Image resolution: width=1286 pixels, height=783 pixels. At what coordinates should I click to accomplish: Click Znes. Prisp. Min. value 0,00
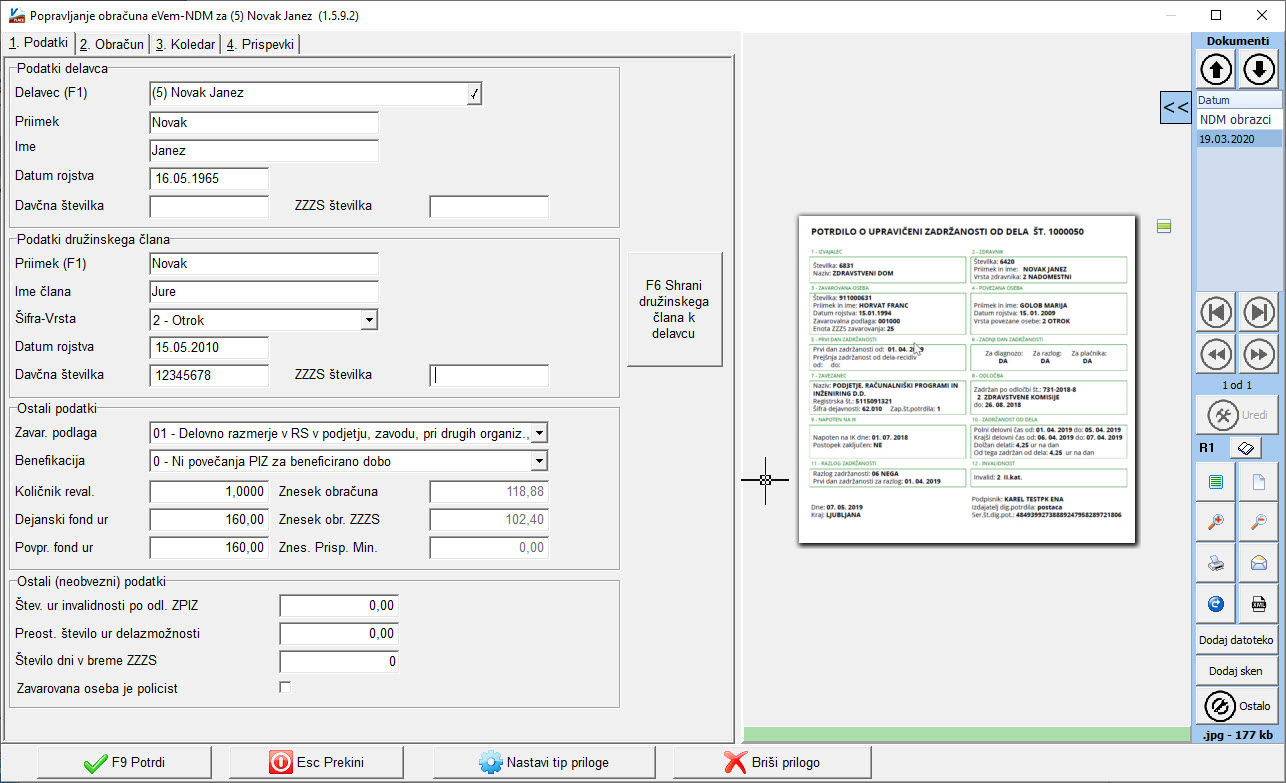[489, 547]
